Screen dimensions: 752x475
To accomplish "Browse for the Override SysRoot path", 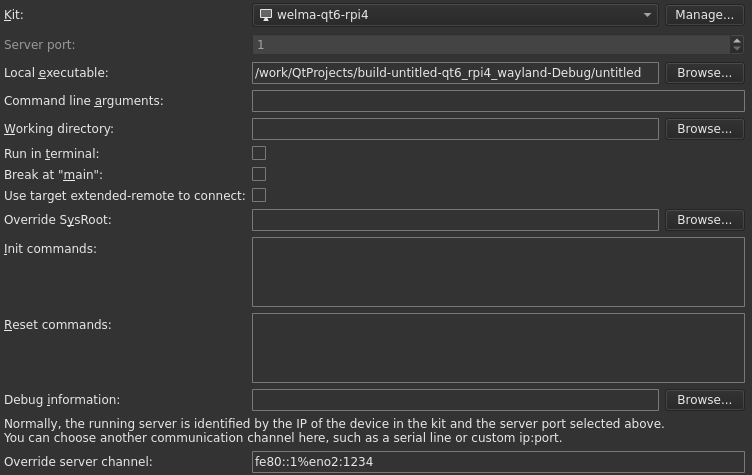I will pyautogui.click(x=704, y=220).
